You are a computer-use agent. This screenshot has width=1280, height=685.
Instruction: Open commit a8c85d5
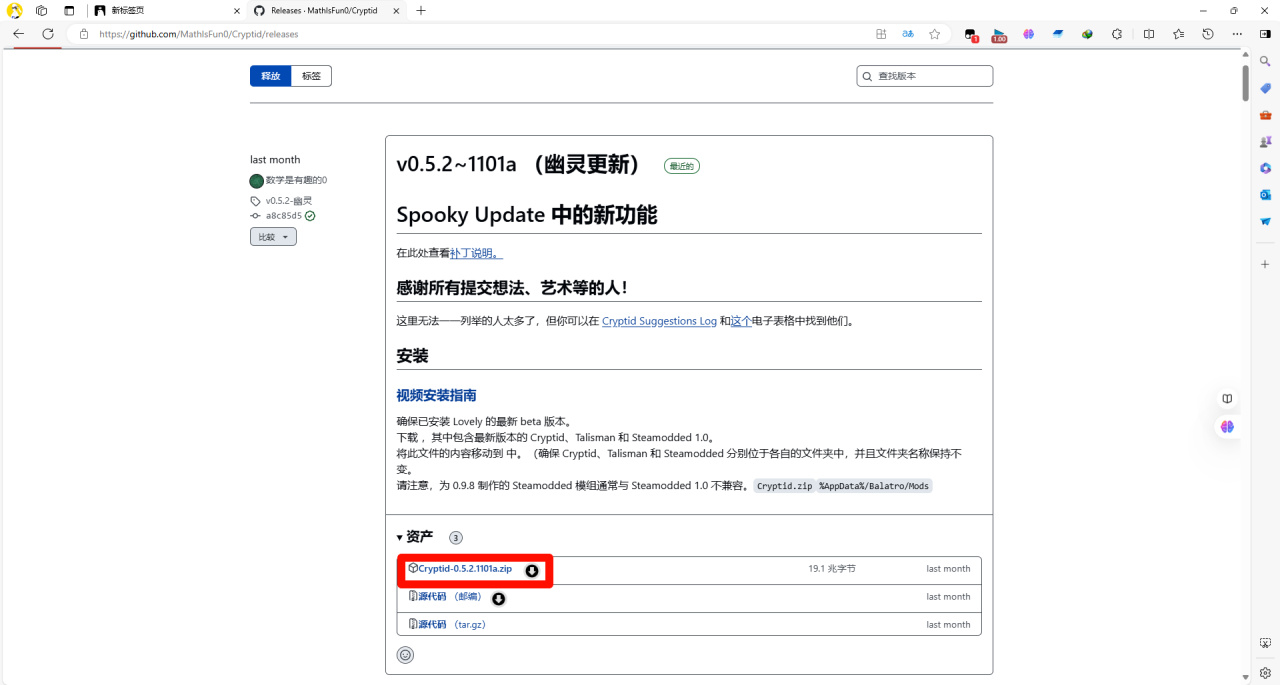pos(284,216)
